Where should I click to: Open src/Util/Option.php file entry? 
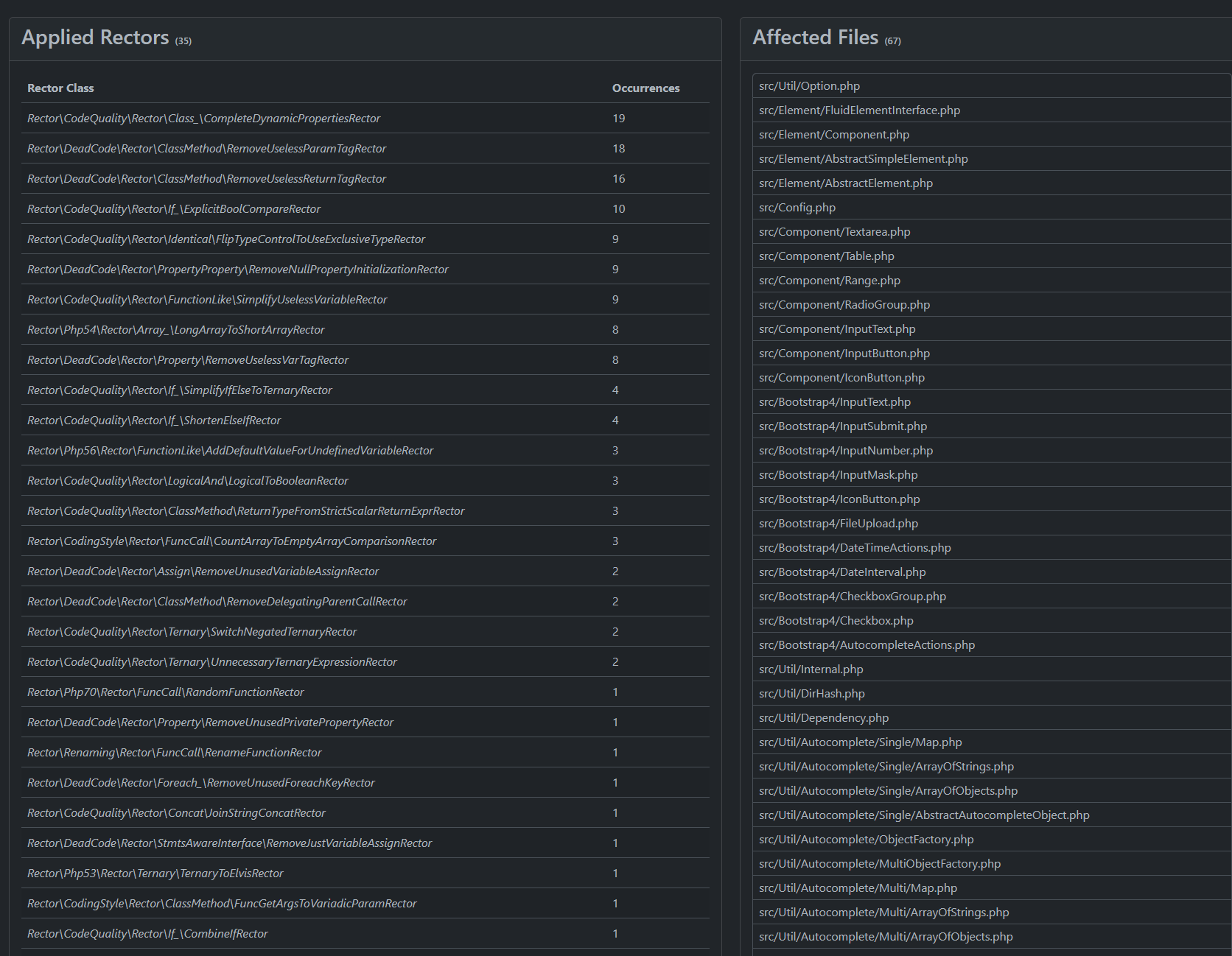[992, 85]
